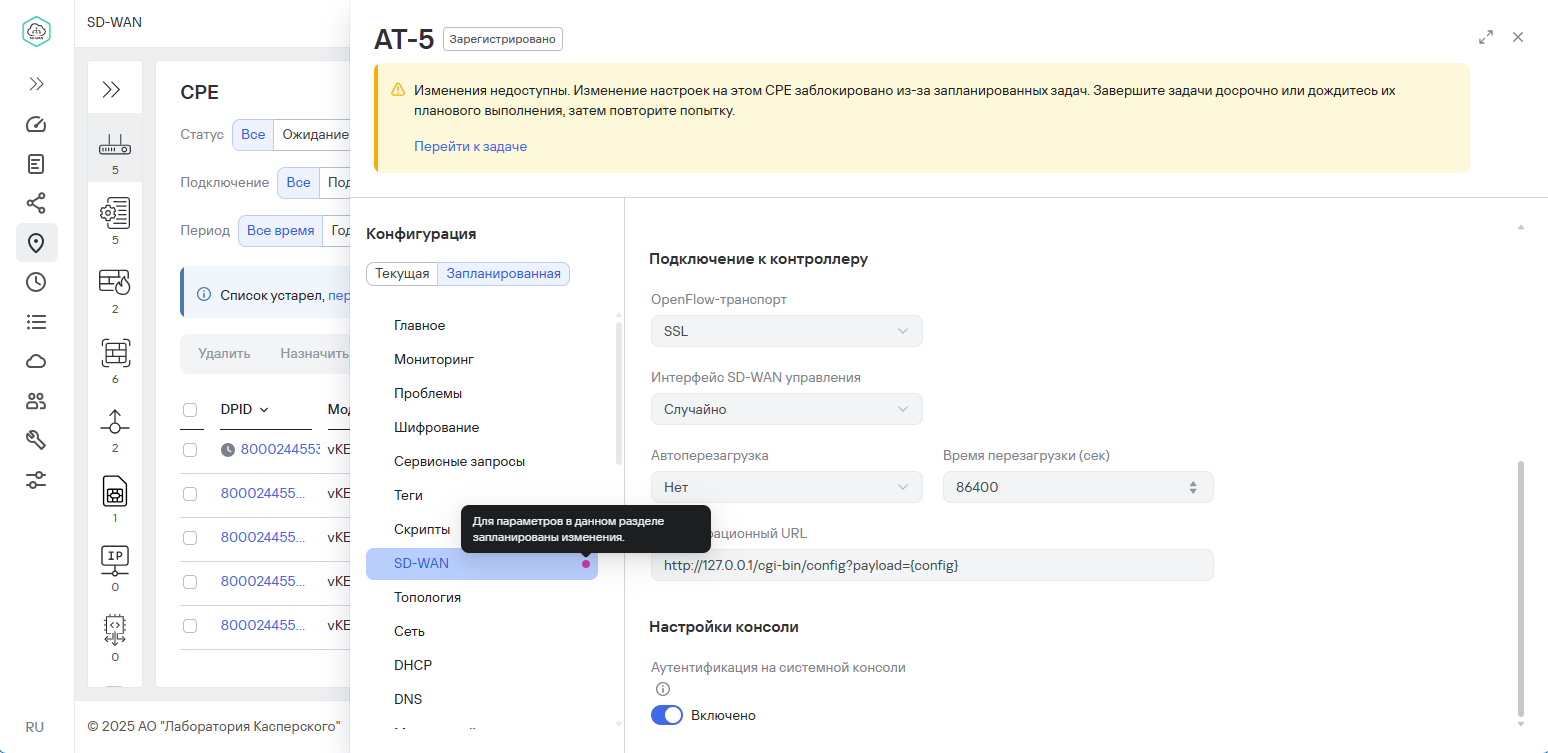Open the CPE templates gear-list icon
The height and width of the screenshot is (753, 1548).
tap(115, 212)
